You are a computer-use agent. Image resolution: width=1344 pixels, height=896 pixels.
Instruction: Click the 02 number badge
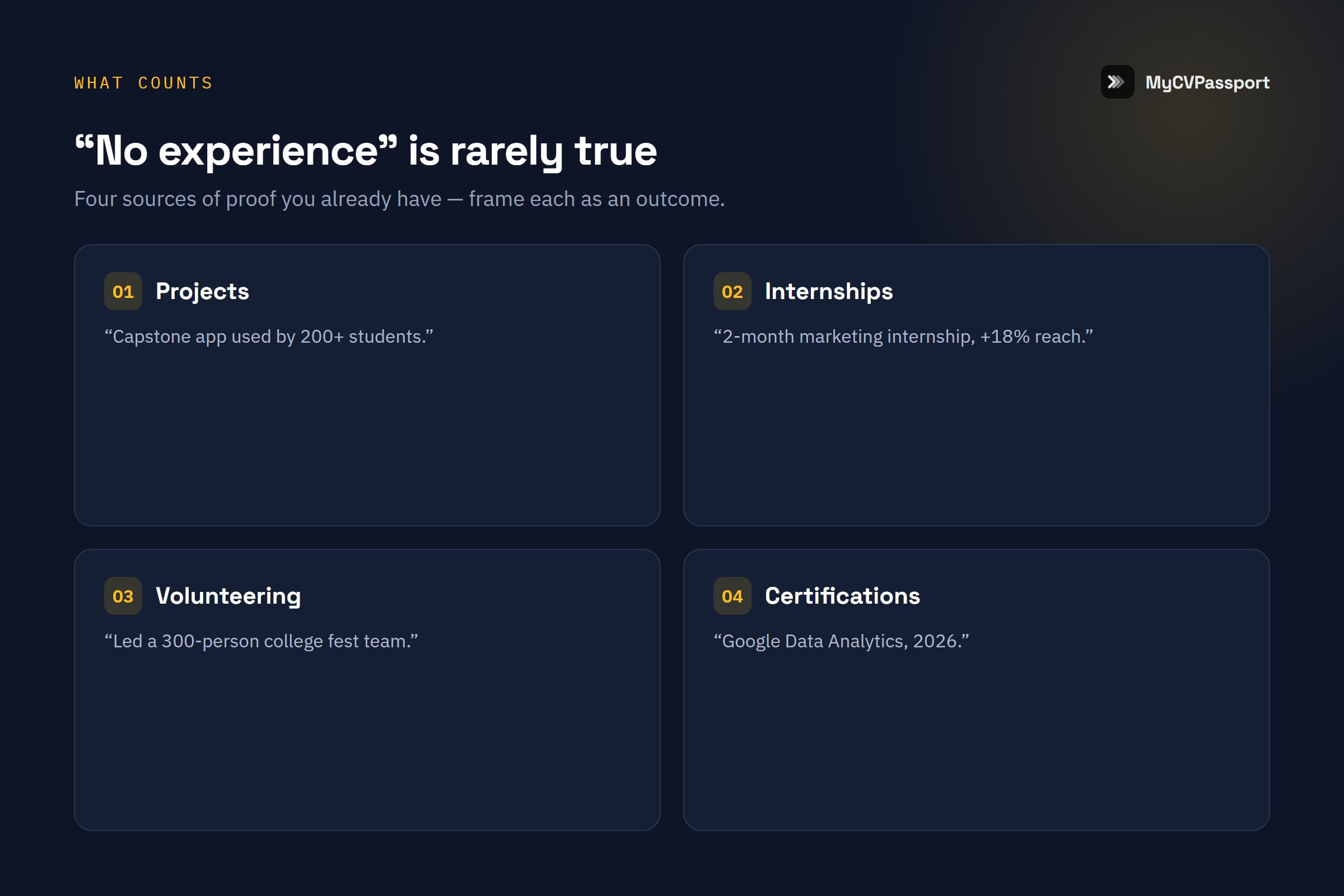[732, 291]
